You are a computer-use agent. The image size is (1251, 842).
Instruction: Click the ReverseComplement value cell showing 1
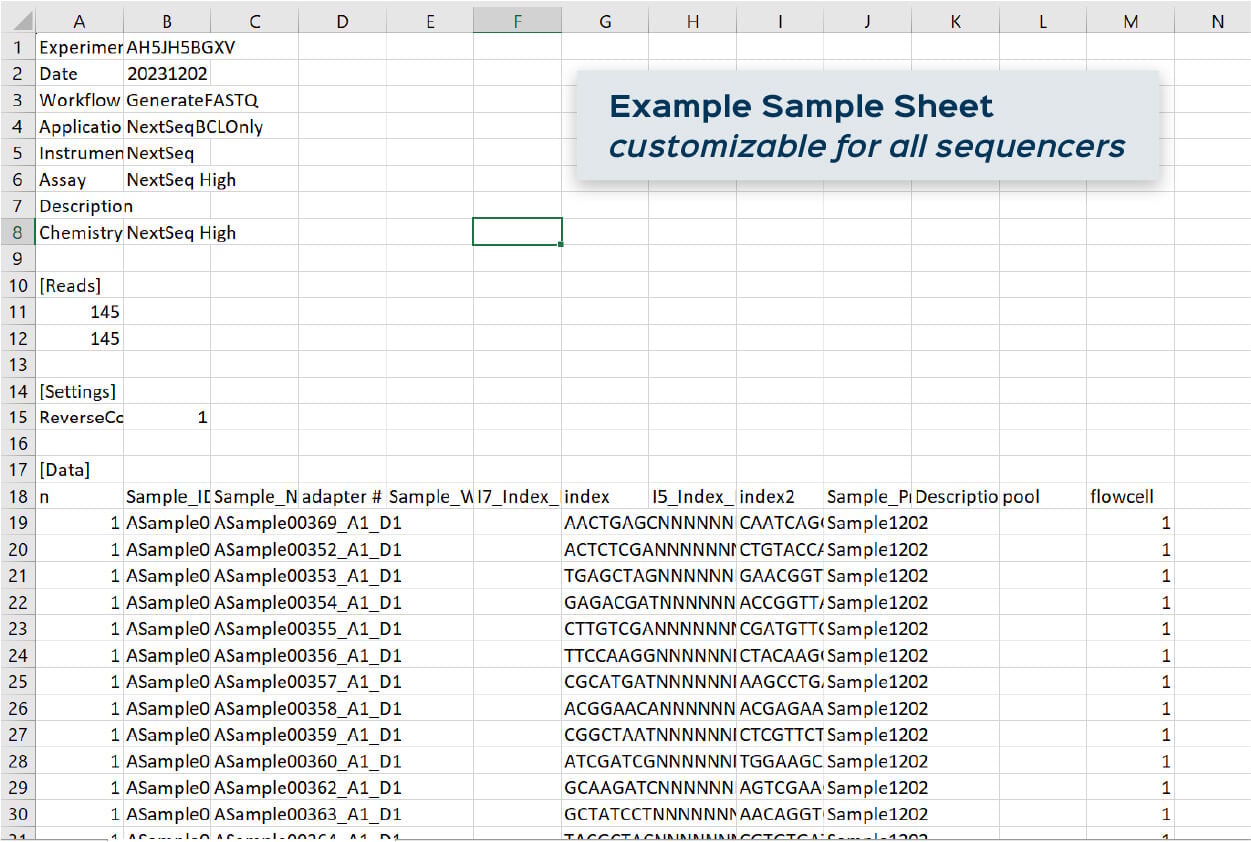[x=166, y=417]
